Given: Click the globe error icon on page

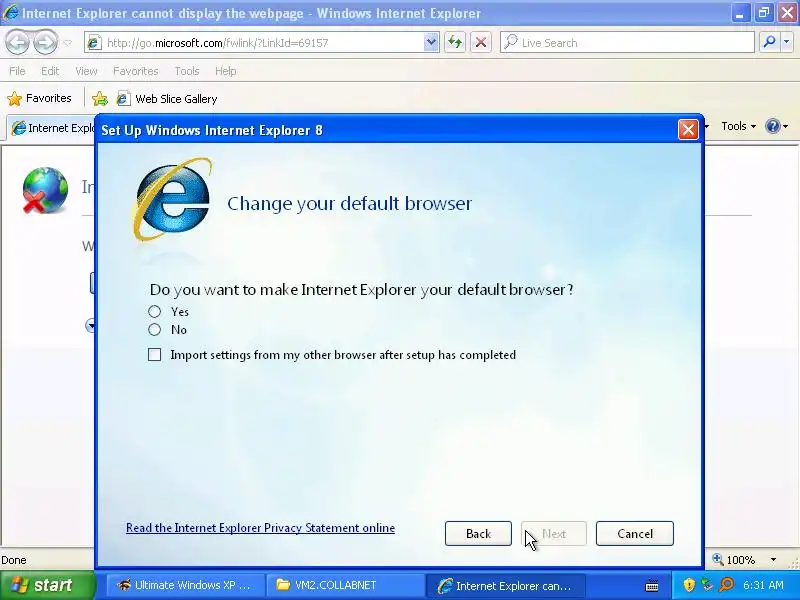Looking at the screenshot, I should (45, 190).
